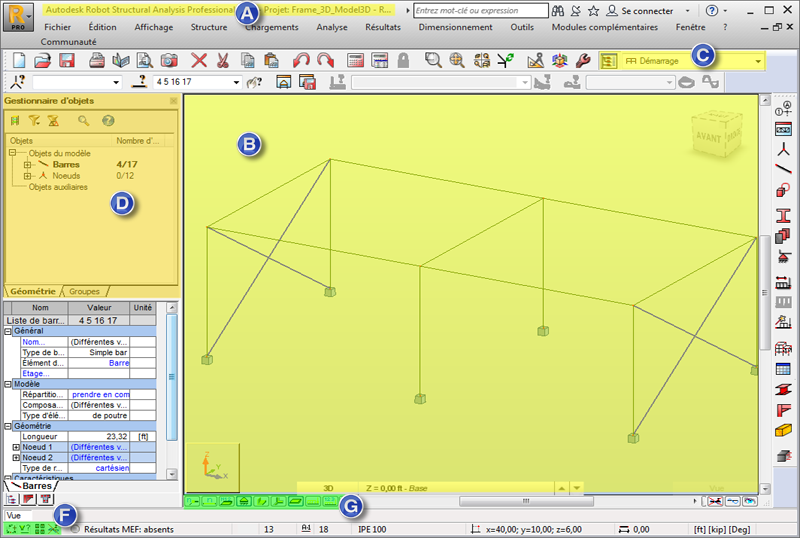Viewport: 800px width, 538px height.
Task: Redo the action with the right red arrow
Action: pyautogui.click(x=326, y=61)
